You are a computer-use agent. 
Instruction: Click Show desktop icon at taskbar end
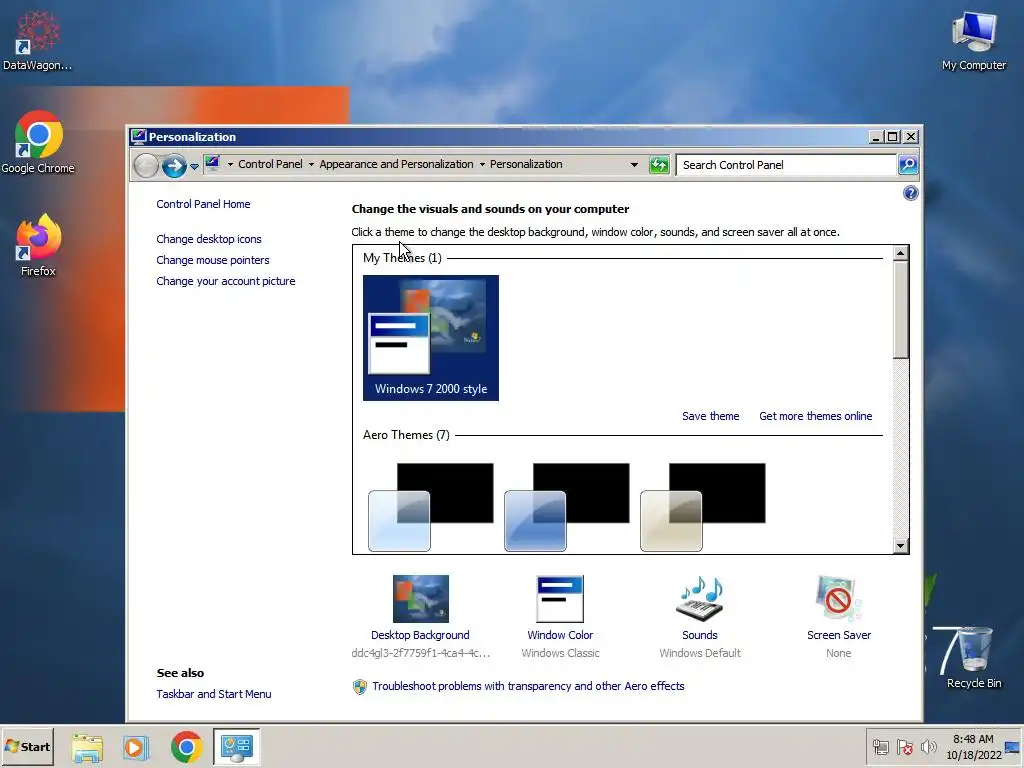(x=1013, y=747)
